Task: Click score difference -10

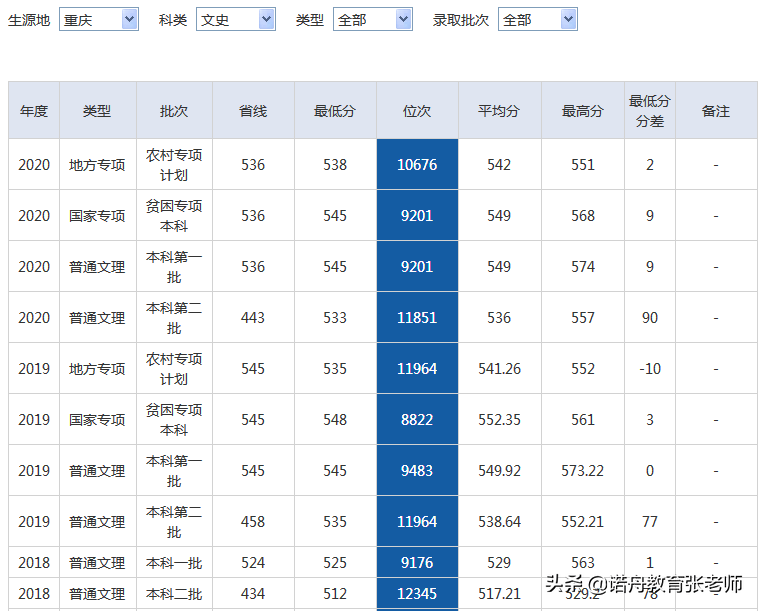Action: pos(649,369)
